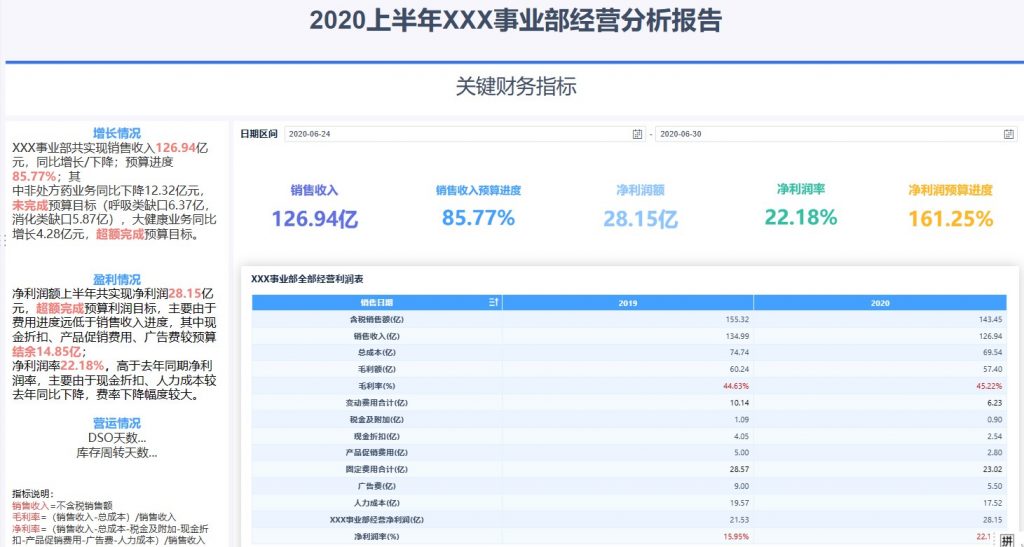Screen dimensions: 1024x547
Task: Click the 增长情况 section heading
Action: [x=117, y=133]
